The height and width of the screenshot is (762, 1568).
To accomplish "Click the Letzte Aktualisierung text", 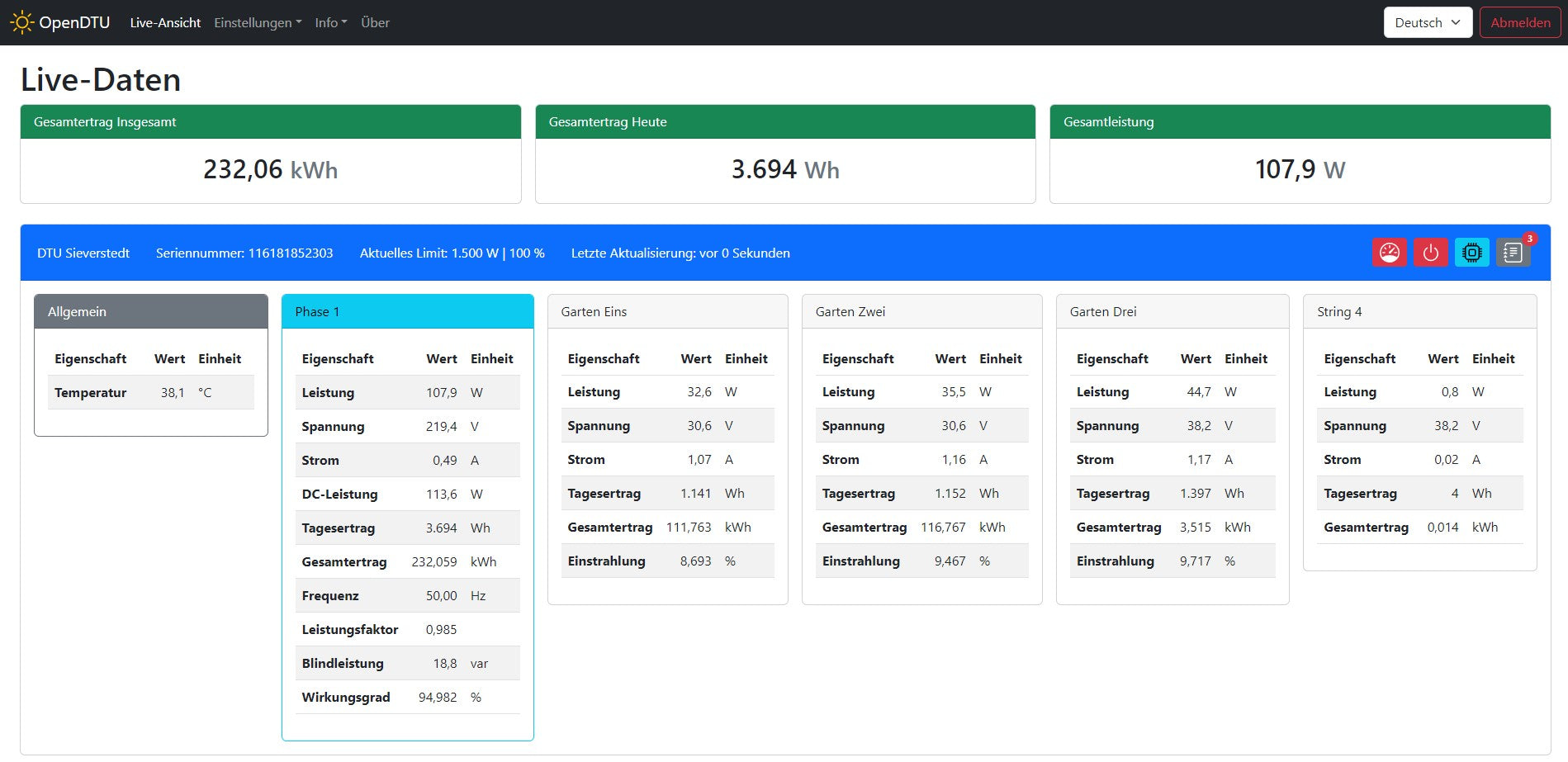I will coord(680,253).
